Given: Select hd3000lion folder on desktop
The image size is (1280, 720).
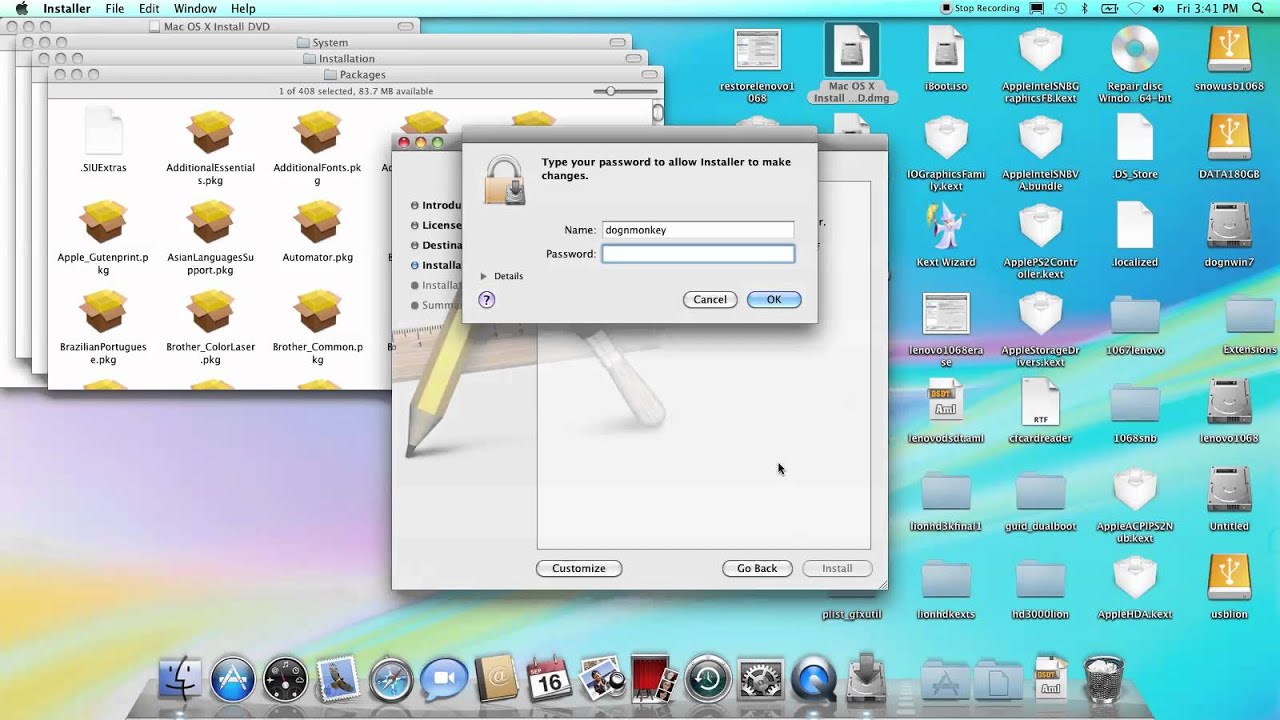Looking at the screenshot, I should [x=1040, y=579].
